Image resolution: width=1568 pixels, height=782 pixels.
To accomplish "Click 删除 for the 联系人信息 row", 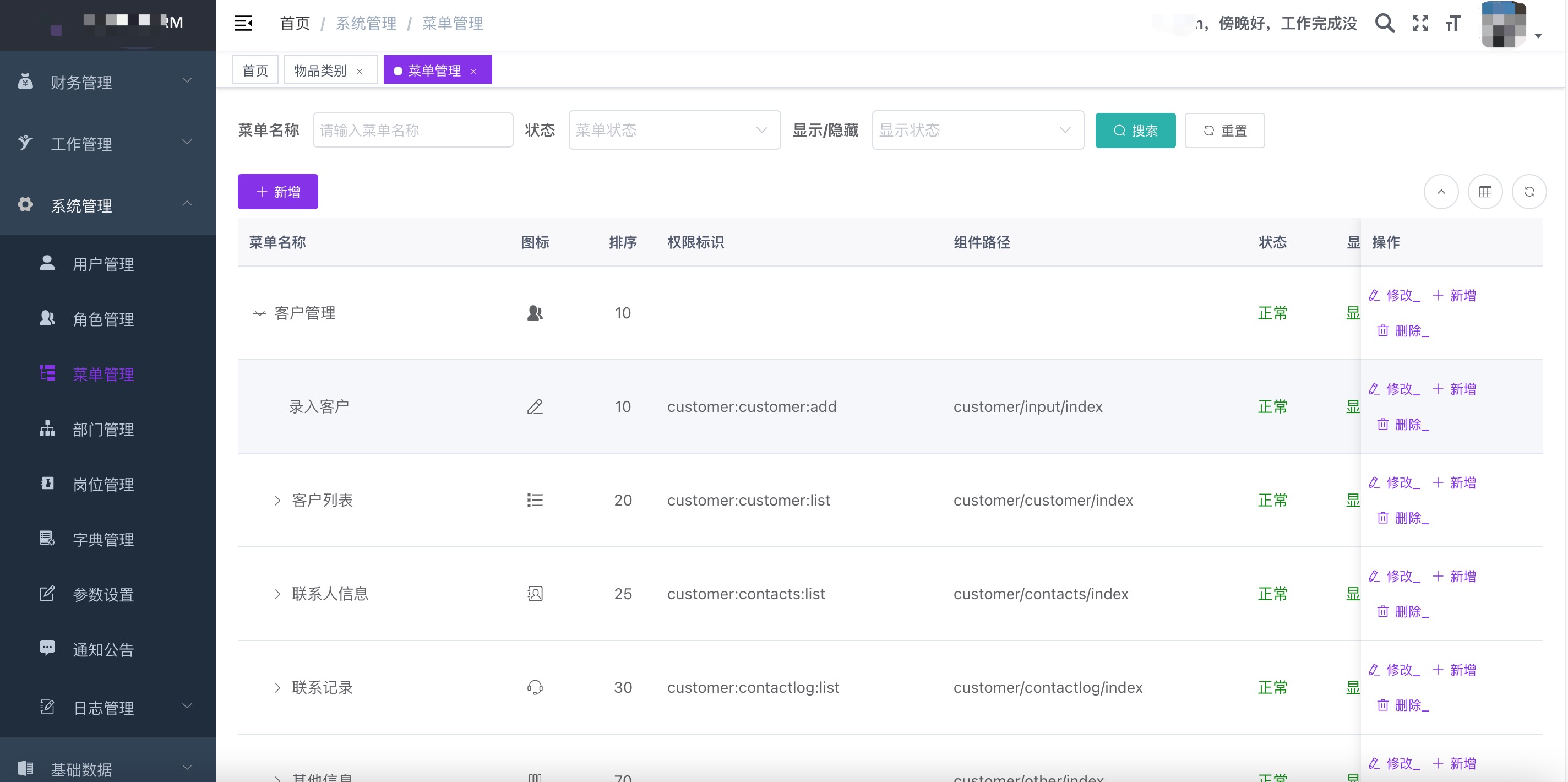I will click(1403, 611).
